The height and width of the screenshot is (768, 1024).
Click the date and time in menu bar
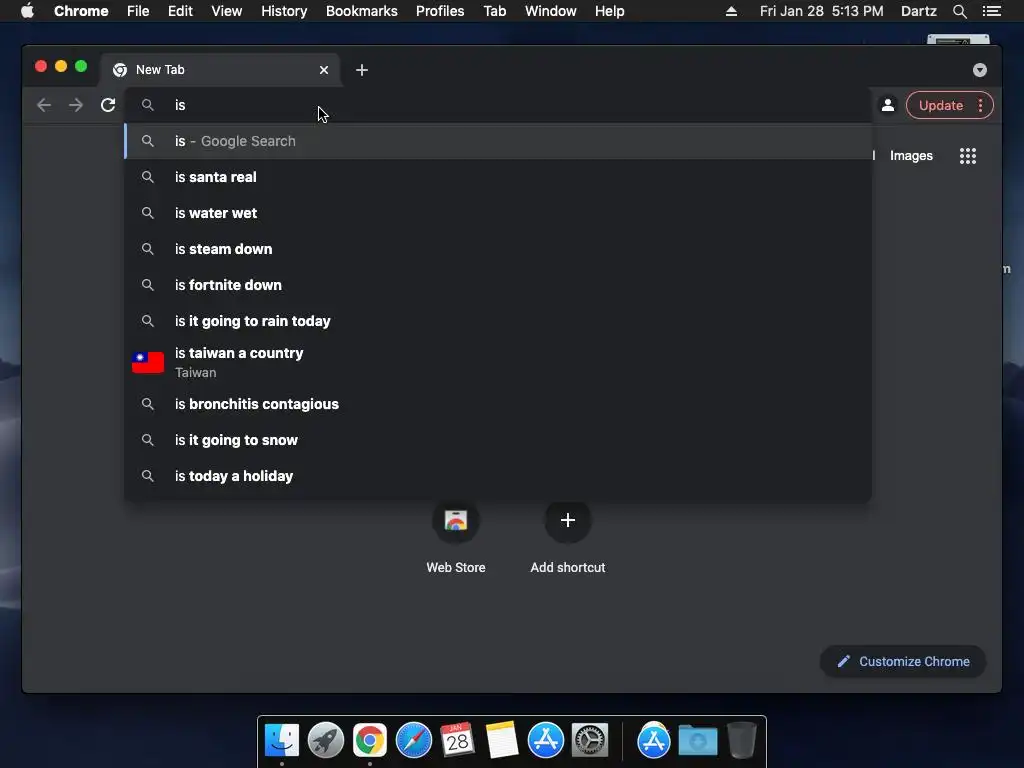822,11
